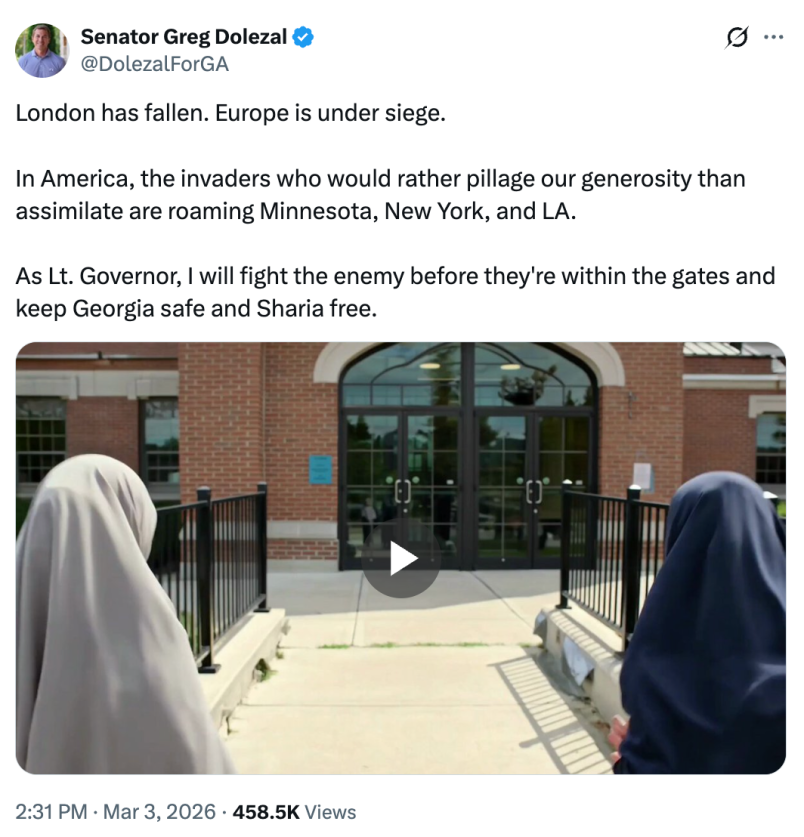Click the 'As Lt. Governor' paragraph
This screenshot has height=837, width=804.
tap(395, 293)
